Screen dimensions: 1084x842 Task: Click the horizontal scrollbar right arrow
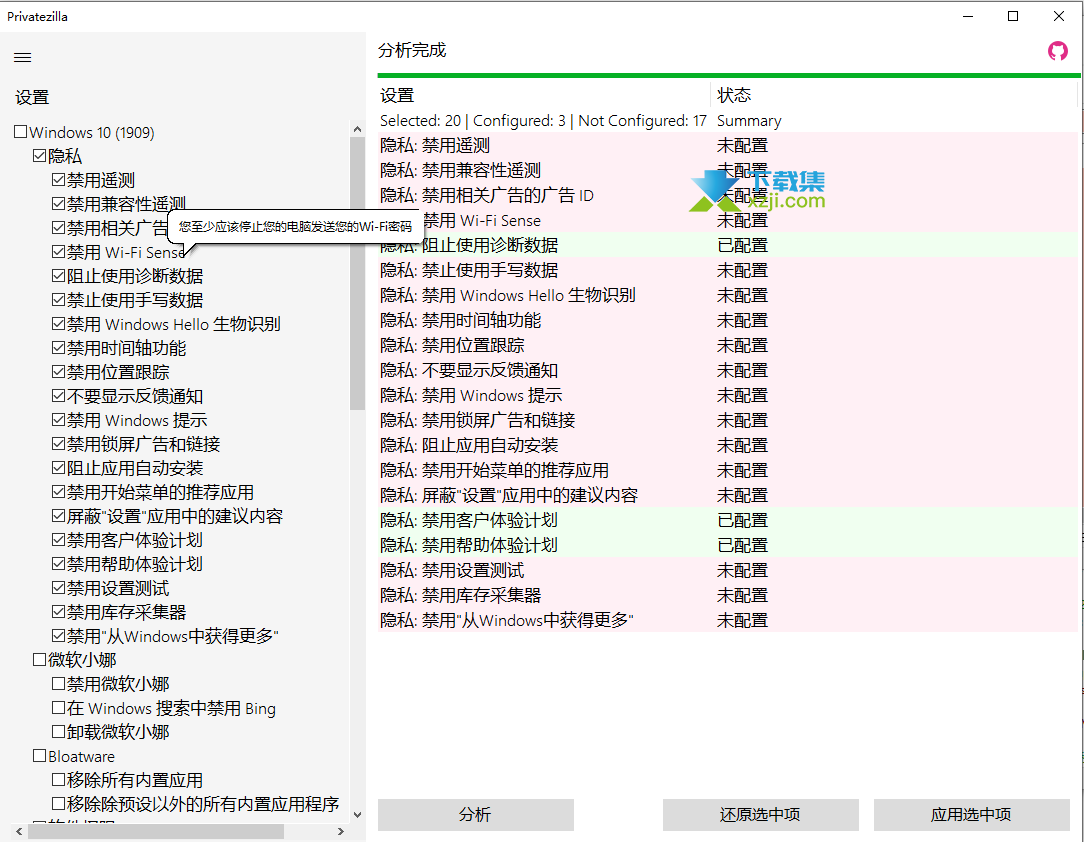pyautogui.click(x=341, y=831)
